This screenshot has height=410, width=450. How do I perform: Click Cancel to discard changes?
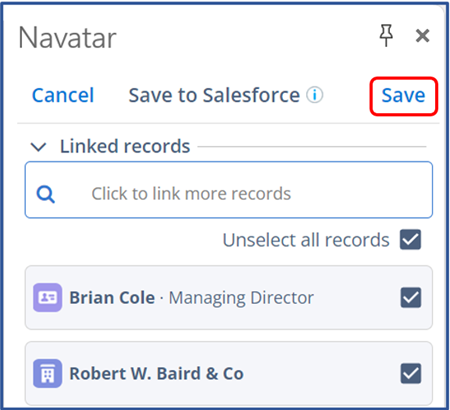pyautogui.click(x=63, y=95)
